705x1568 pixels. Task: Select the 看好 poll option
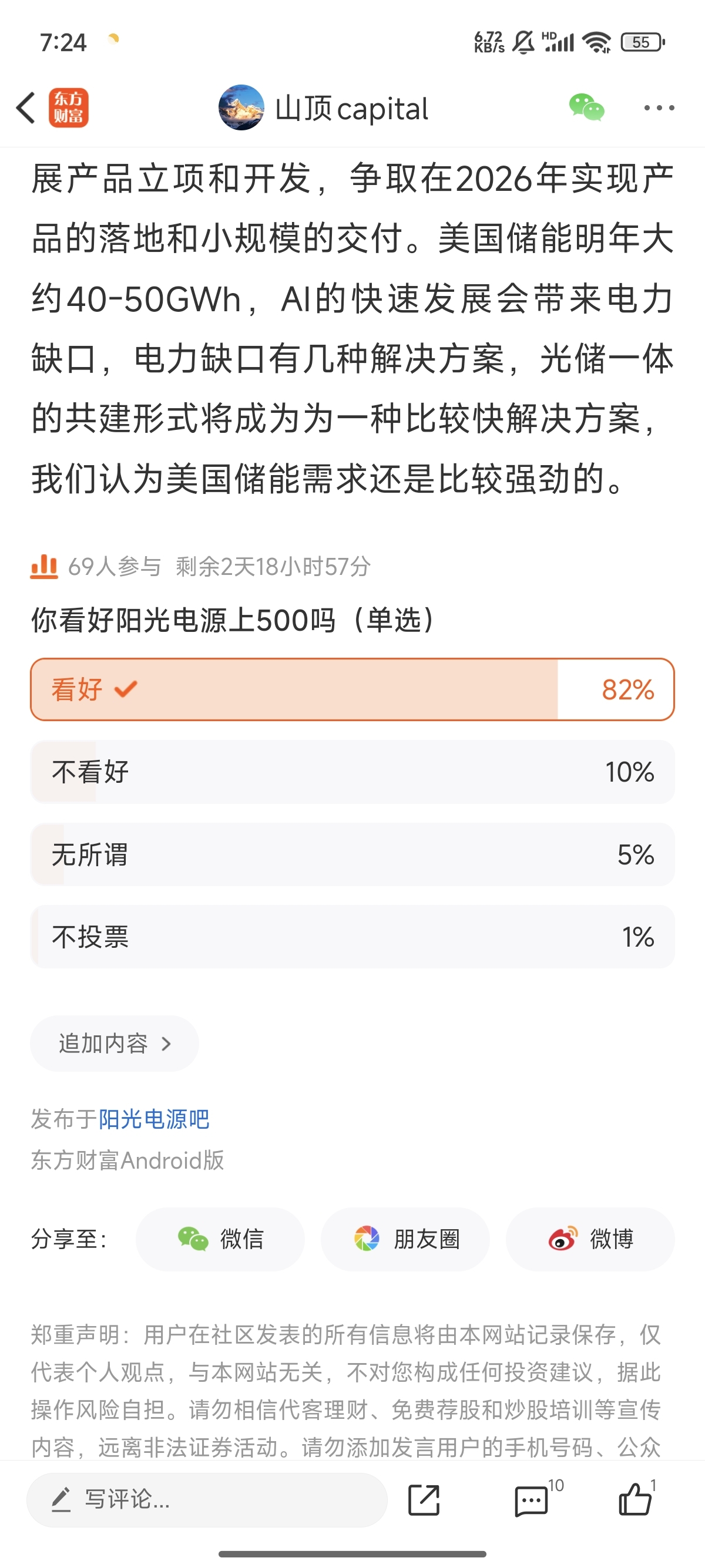pos(352,689)
